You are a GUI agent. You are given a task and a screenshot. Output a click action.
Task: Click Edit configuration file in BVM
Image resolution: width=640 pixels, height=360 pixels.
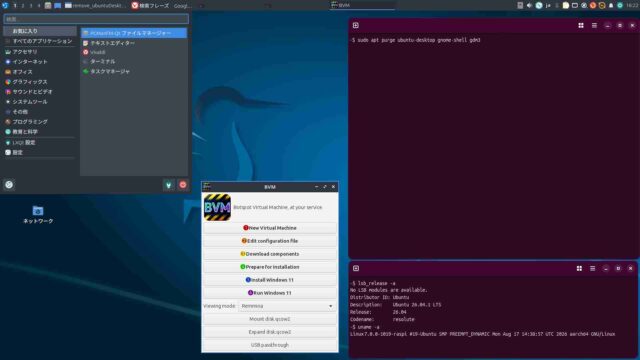click(270, 241)
